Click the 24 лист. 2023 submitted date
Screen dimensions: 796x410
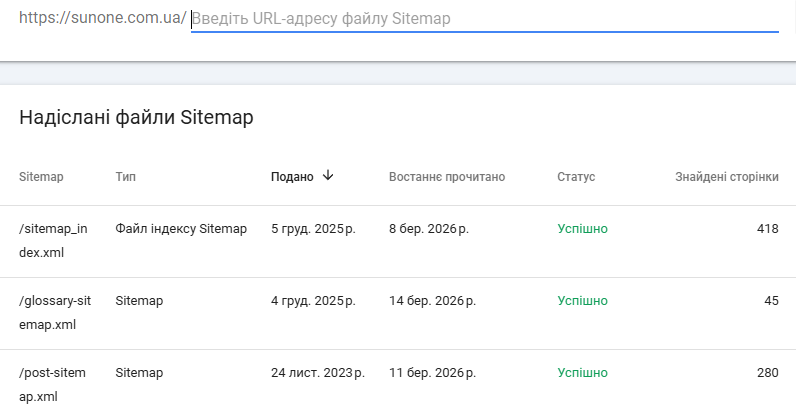[317, 373]
